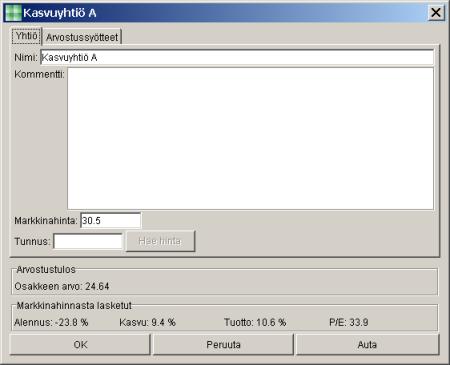Switch to the Yhtiö tab
450x365 pixels.
tap(27, 36)
